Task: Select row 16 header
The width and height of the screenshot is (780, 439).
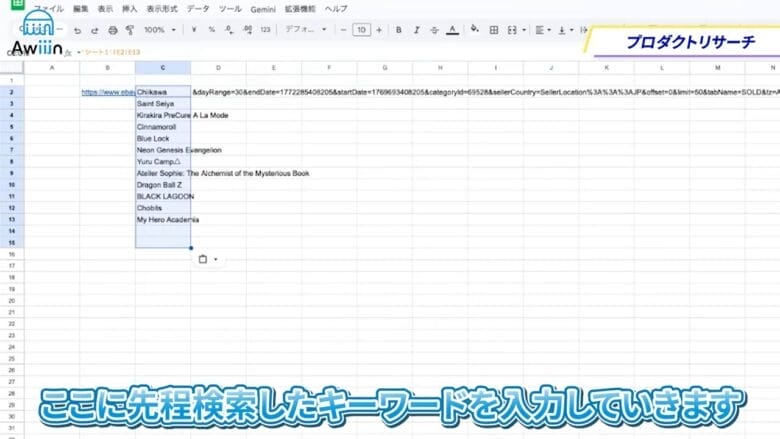Action: pos(11,255)
